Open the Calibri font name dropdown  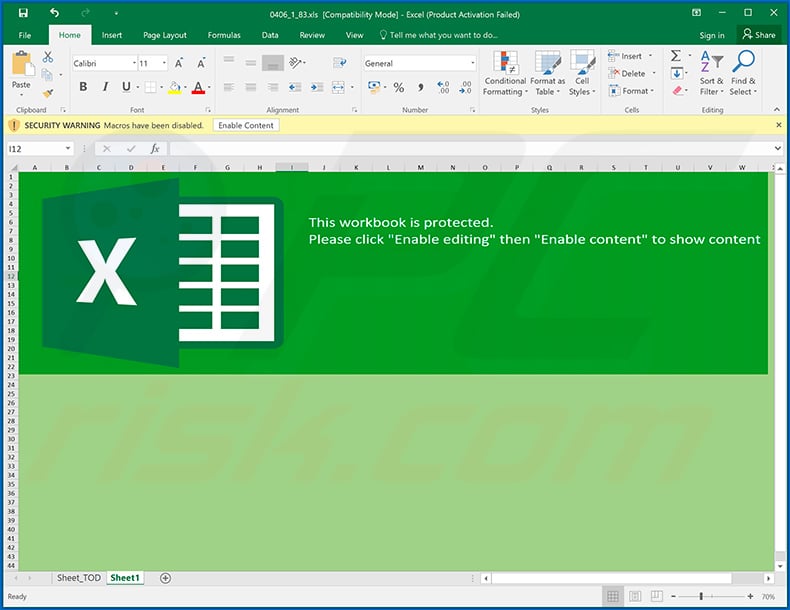[135, 63]
